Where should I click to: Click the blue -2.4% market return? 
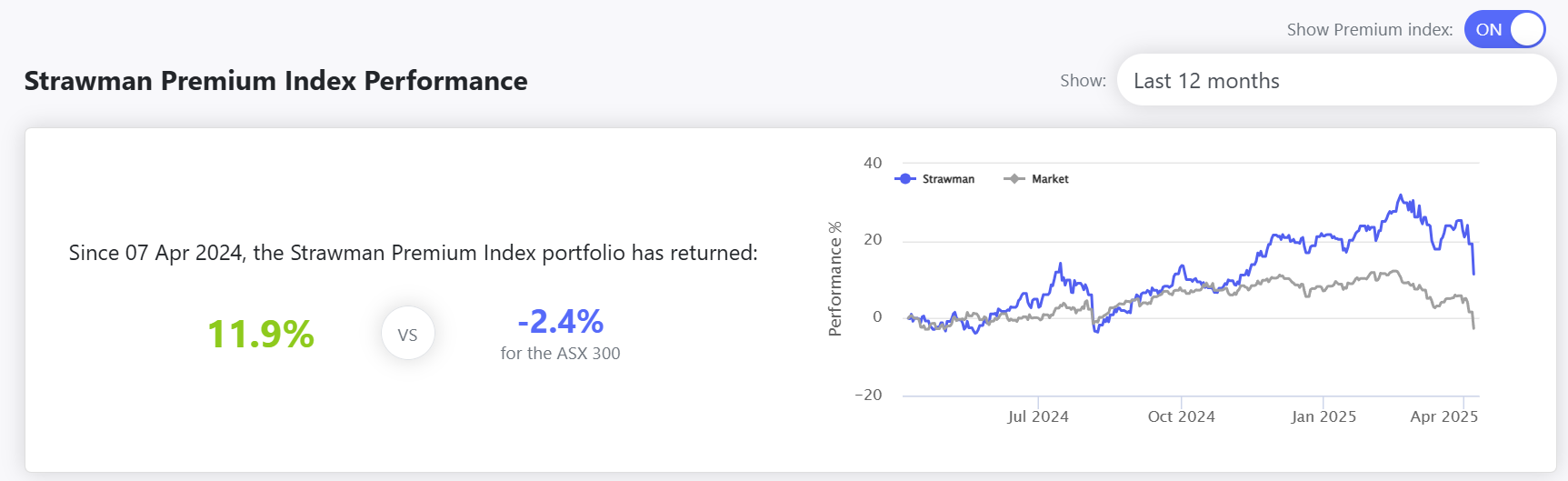[560, 321]
